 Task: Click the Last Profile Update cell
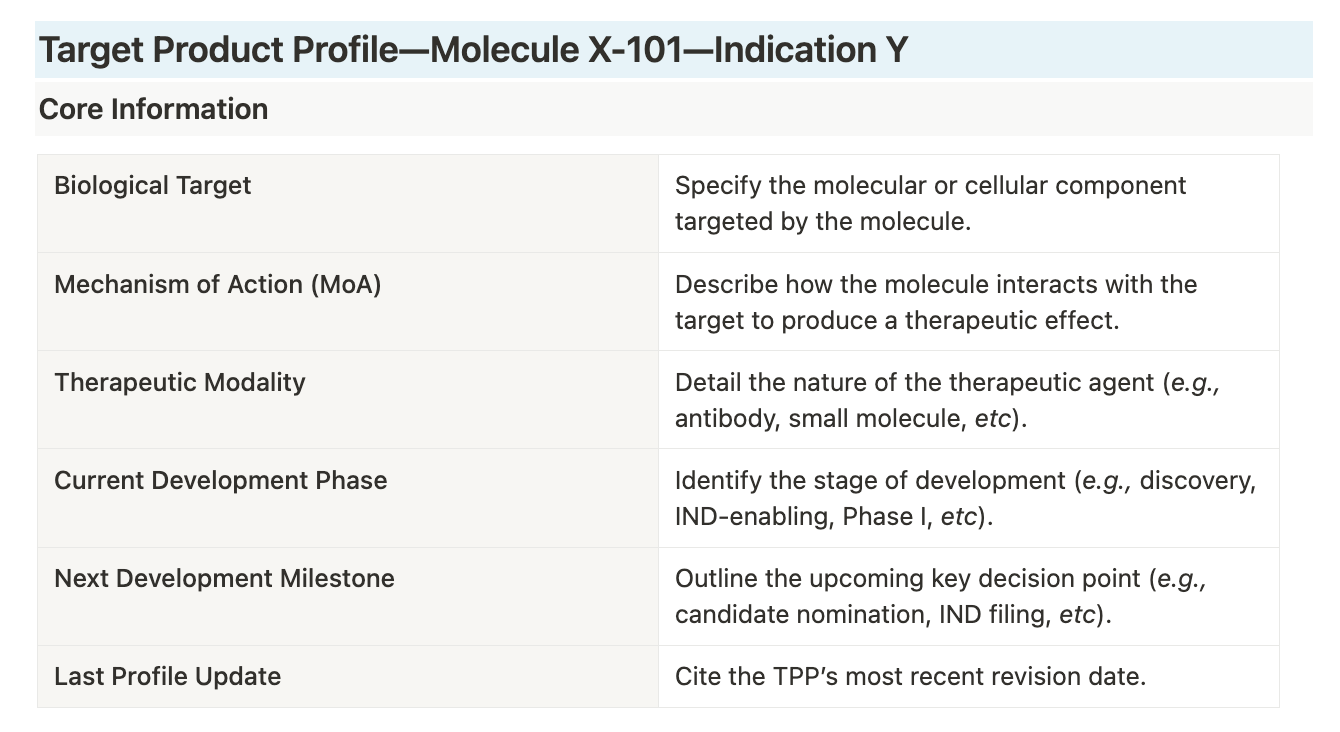click(x=348, y=676)
